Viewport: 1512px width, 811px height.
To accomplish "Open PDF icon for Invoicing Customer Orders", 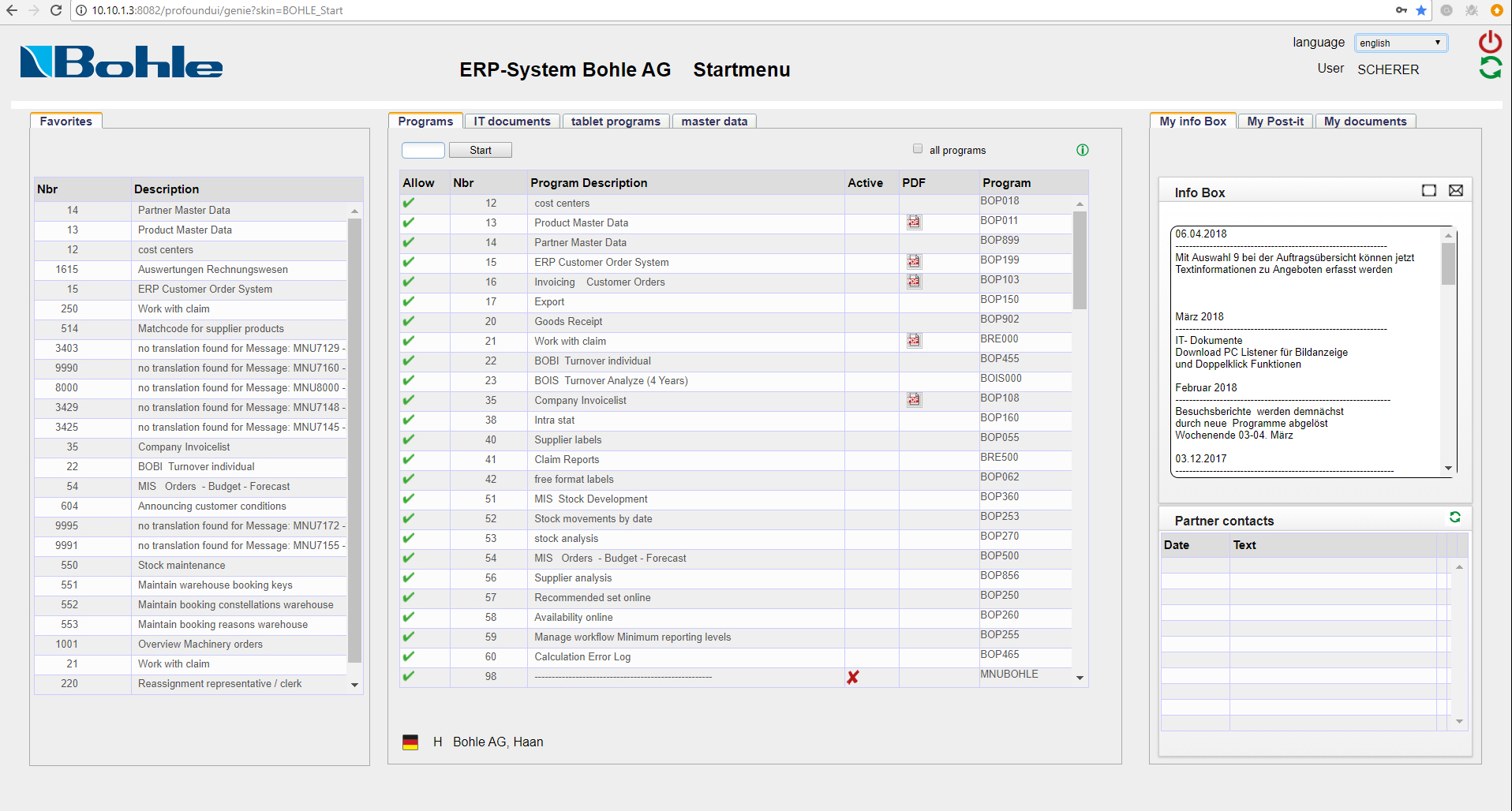I will click(914, 282).
